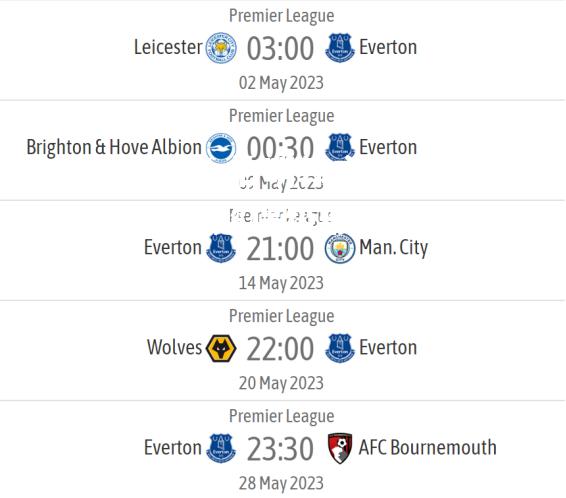The height and width of the screenshot is (498, 566).
Task: Click the AFC Bournemouth club crest
Action: 339,448
